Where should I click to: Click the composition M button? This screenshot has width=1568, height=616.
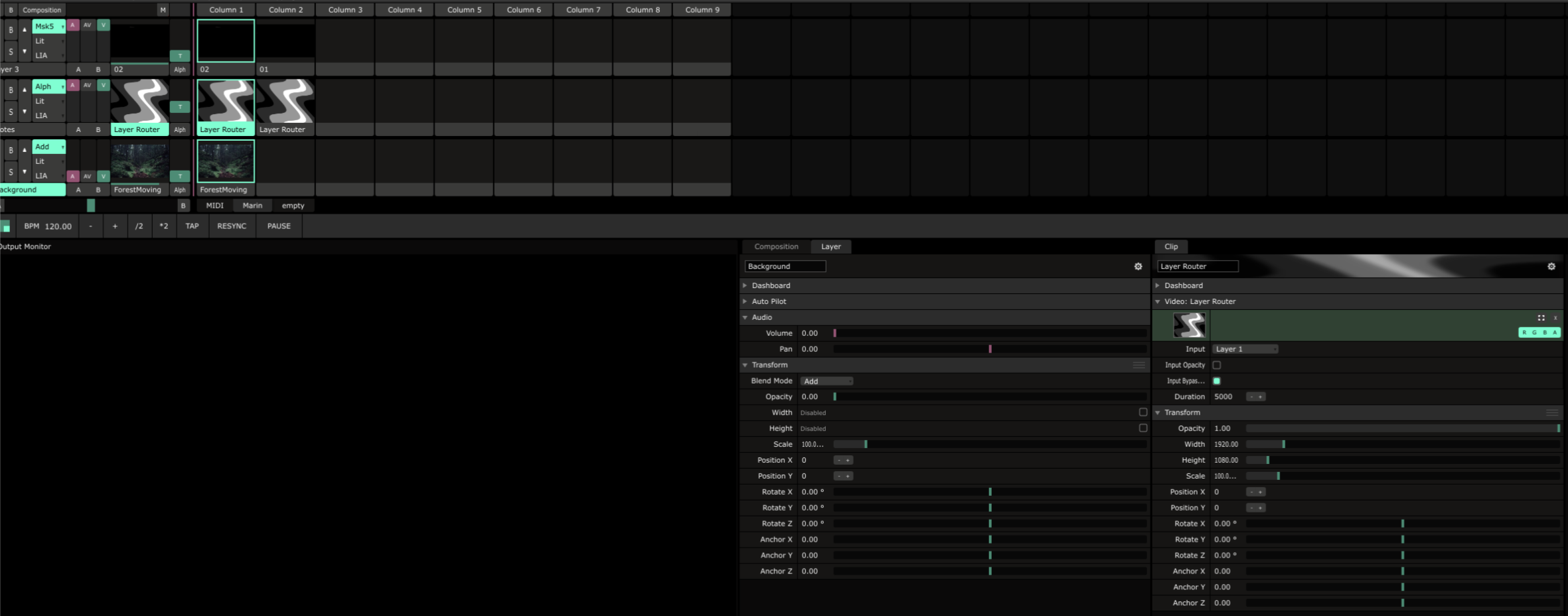click(163, 10)
